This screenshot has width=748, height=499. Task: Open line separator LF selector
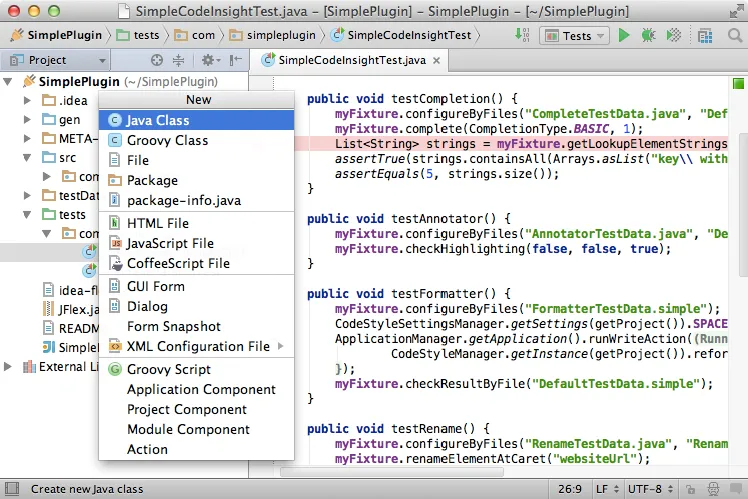coord(607,489)
